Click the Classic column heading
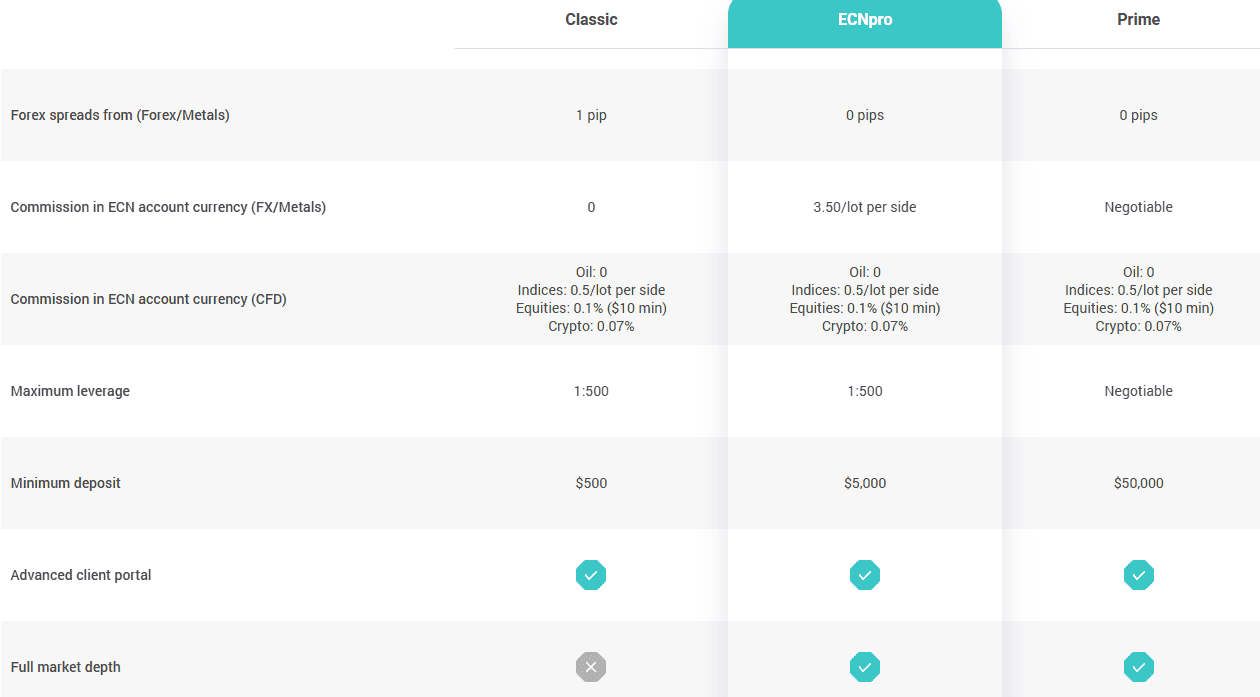 [x=590, y=19]
